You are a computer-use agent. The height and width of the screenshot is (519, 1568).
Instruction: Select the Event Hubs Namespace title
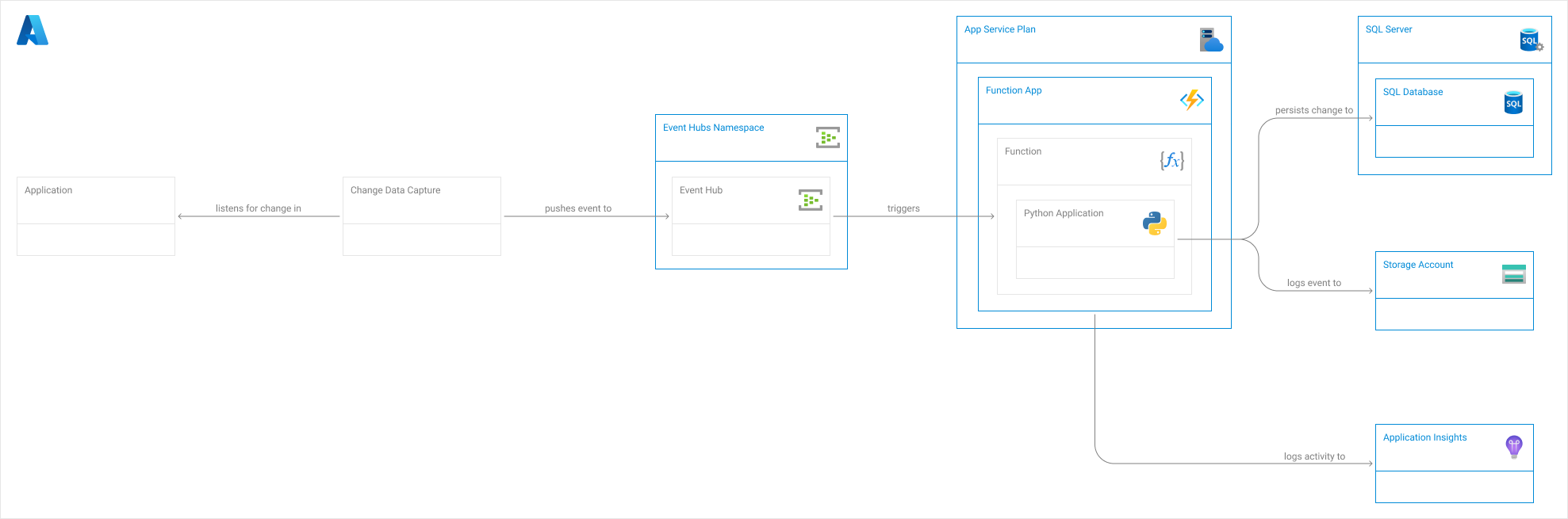pos(713,128)
